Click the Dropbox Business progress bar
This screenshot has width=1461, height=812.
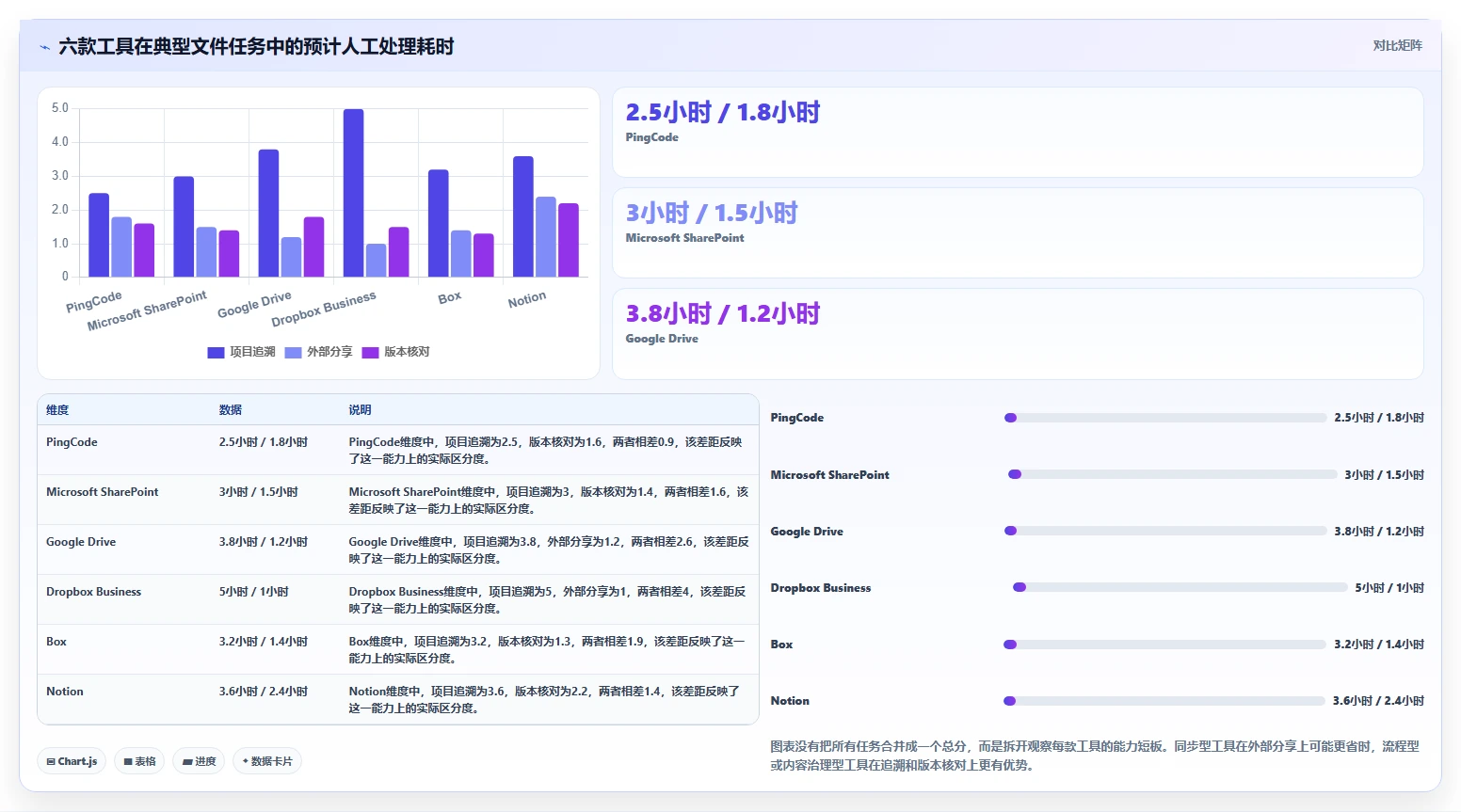click(x=1180, y=587)
